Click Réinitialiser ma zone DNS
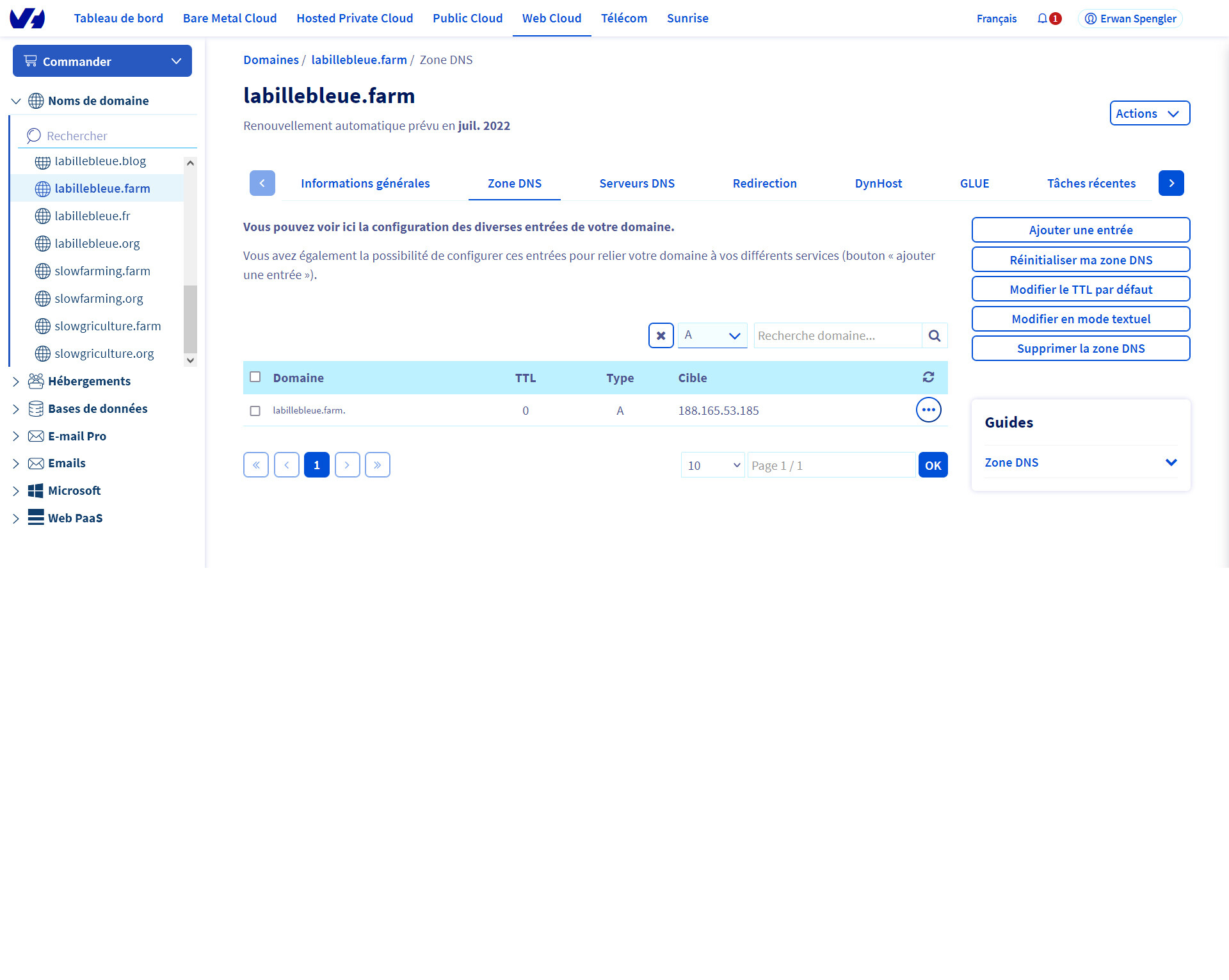The height and width of the screenshot is (980, 1229). (1081, 260)
